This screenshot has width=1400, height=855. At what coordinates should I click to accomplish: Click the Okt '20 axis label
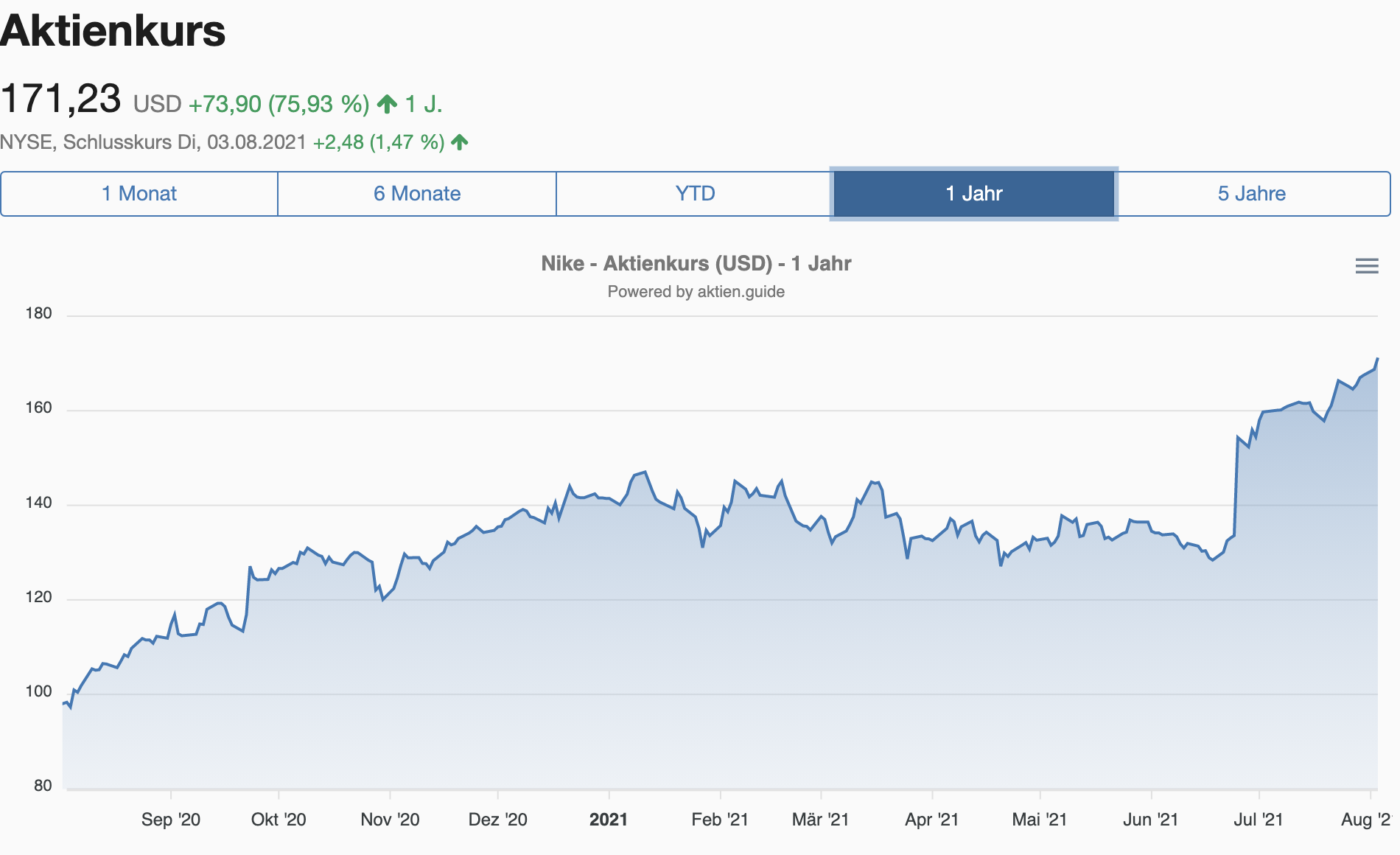(279, 820)
